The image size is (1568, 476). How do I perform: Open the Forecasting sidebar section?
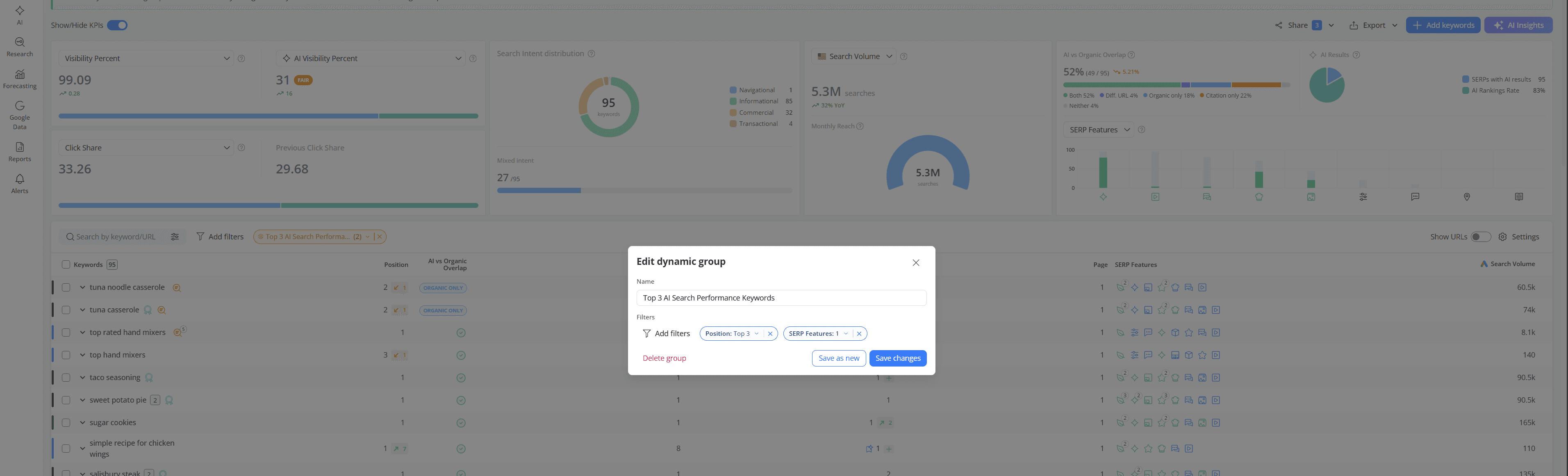pyautogui.click(x=20, y=79)
